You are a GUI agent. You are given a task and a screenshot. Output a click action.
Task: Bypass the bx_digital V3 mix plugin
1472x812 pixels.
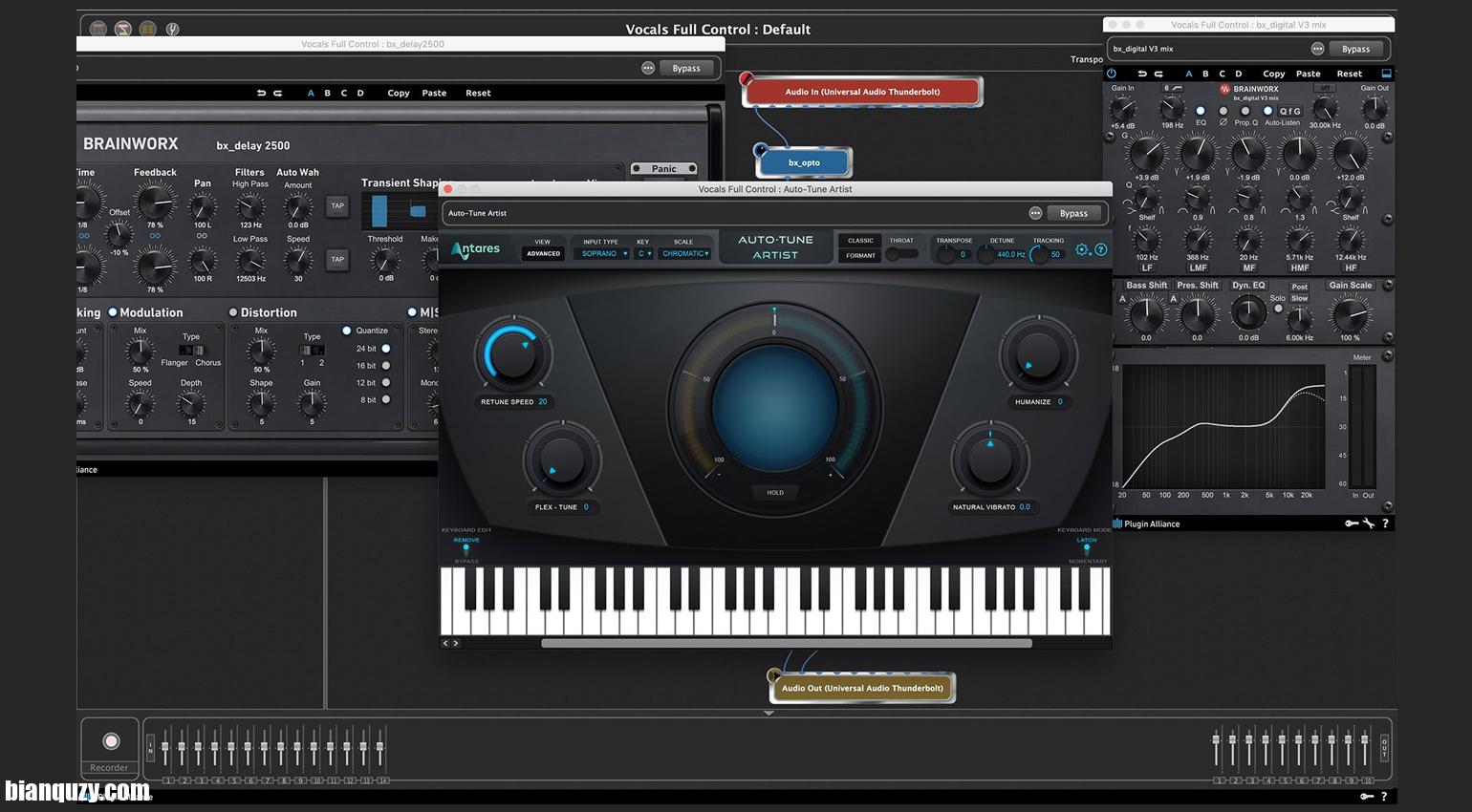coord(1355,49)
